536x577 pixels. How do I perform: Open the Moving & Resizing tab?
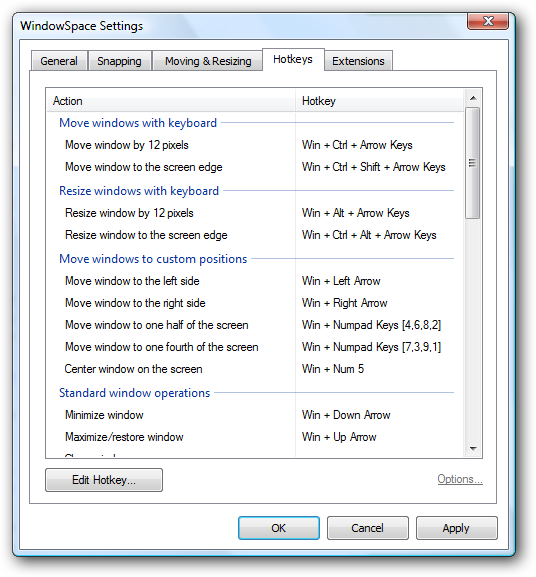[208, 61]
